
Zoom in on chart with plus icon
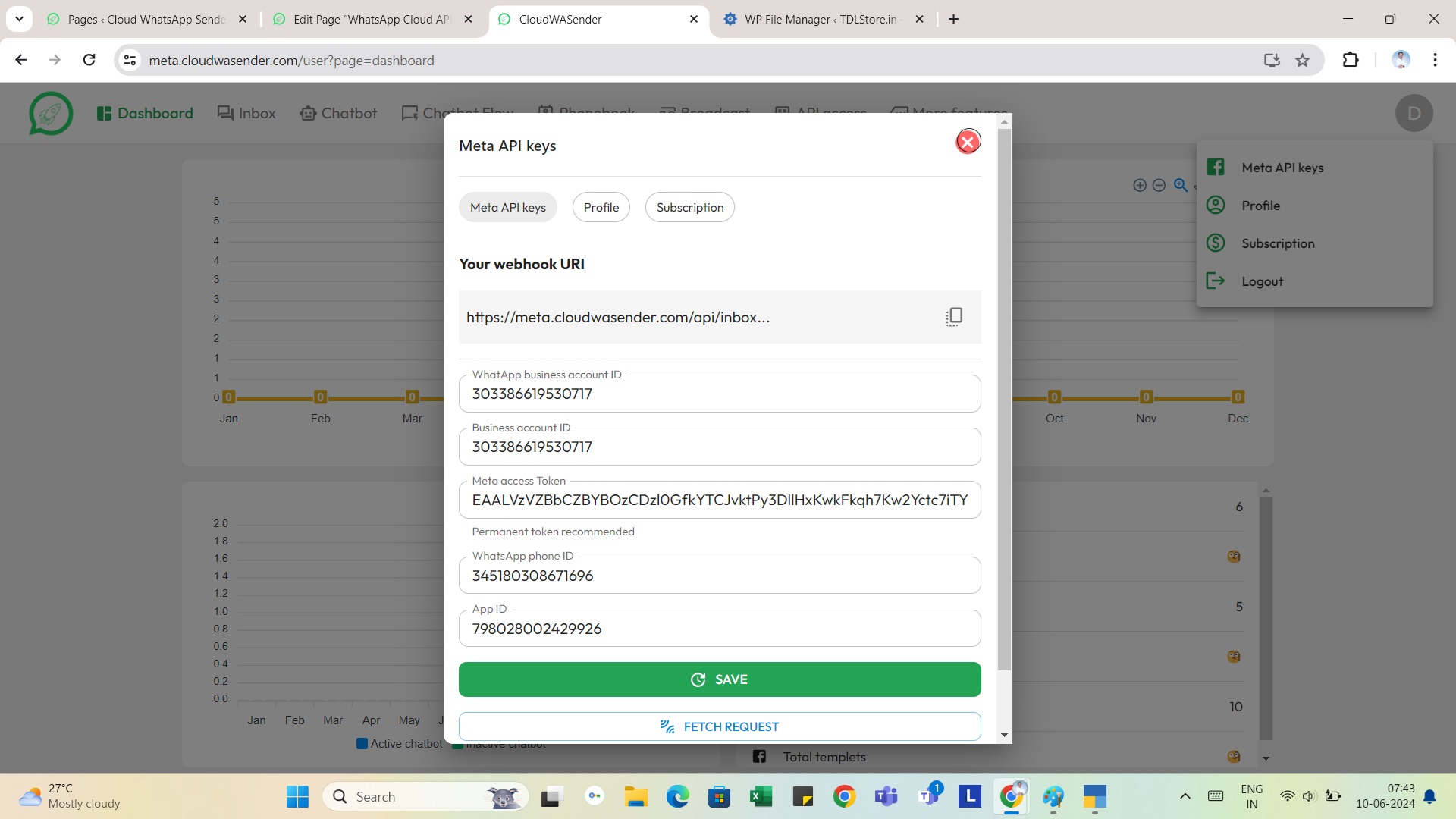[1139, 185]
